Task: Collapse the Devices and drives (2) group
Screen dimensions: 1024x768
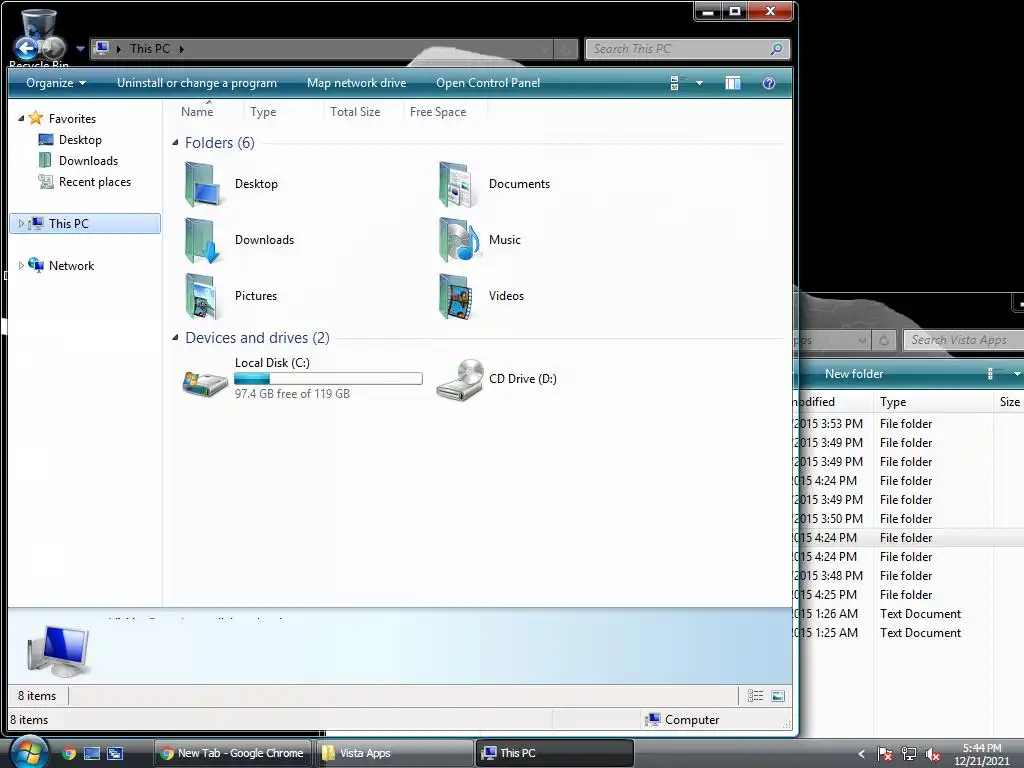Action: pyautogui.click(x=175, y=338)
